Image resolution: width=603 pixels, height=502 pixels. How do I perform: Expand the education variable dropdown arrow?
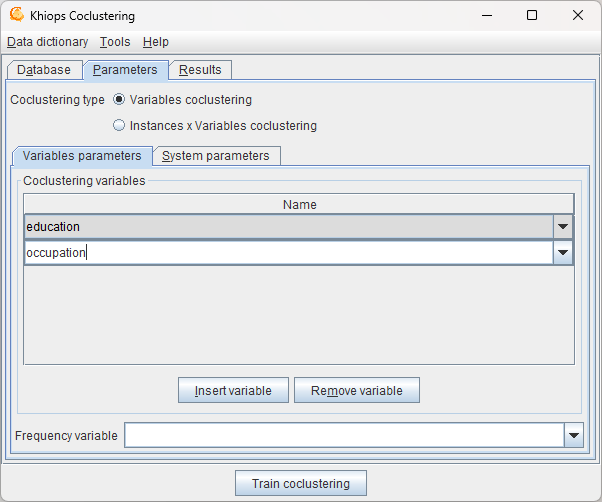tap(563, 227)
